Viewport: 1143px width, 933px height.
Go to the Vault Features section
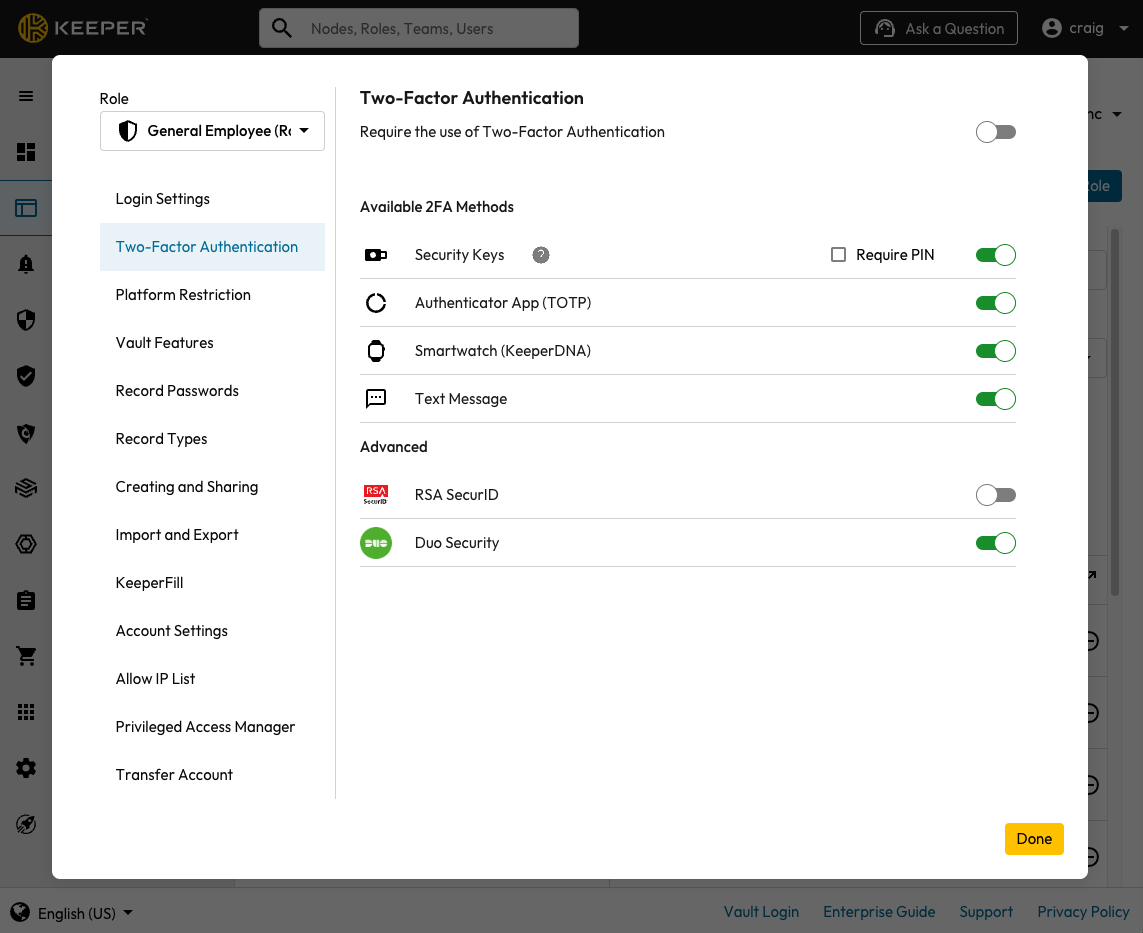(165, 343)
